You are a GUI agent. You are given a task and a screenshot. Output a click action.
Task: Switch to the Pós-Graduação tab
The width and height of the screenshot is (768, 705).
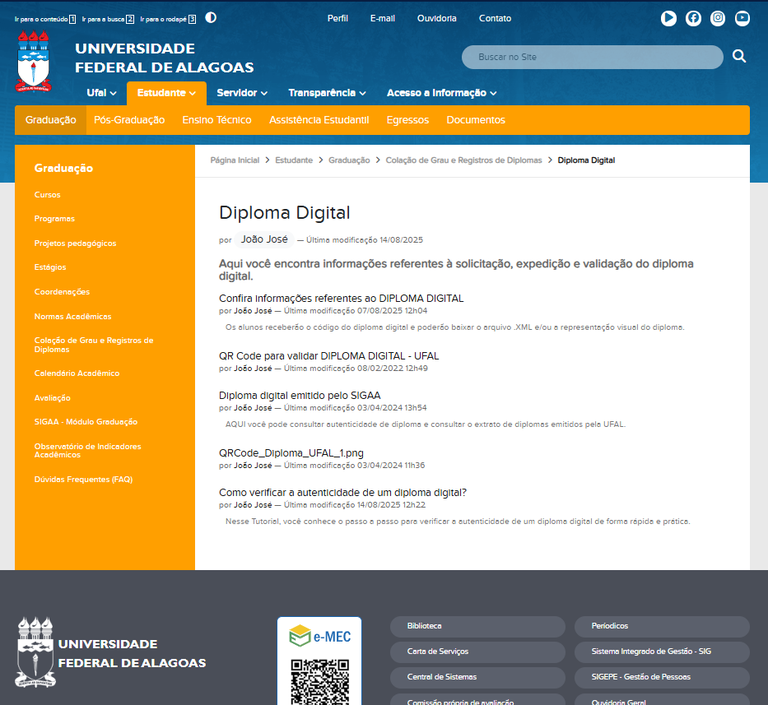pos(129,120)
